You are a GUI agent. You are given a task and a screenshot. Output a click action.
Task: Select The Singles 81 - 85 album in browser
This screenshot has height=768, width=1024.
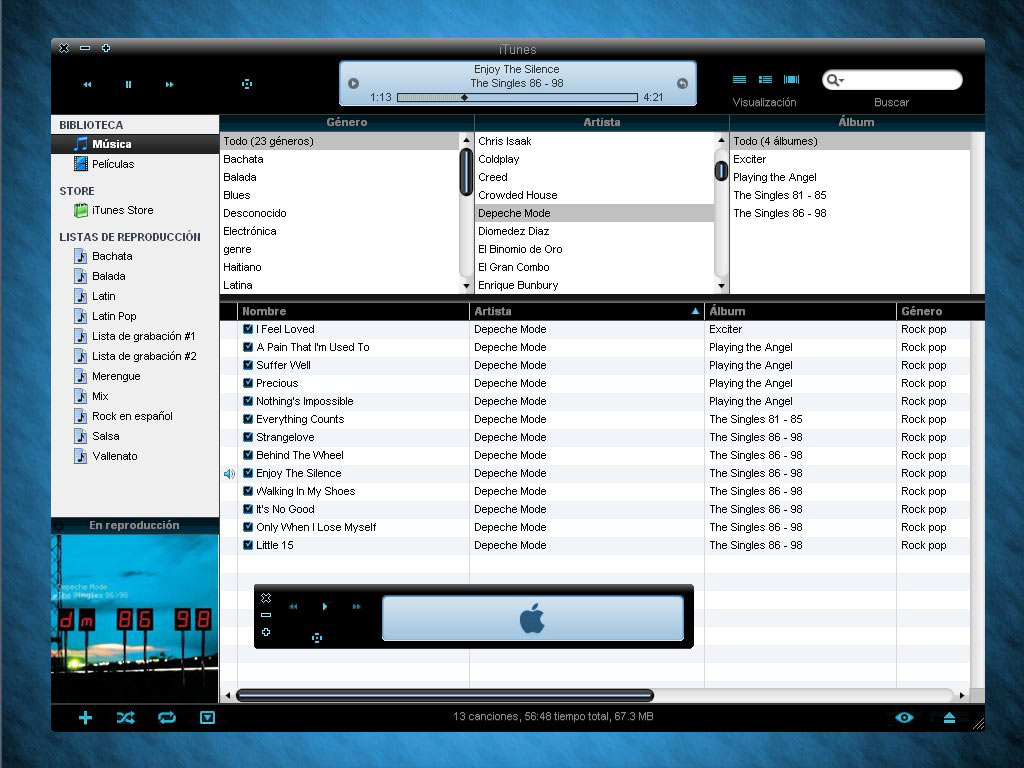850,195
